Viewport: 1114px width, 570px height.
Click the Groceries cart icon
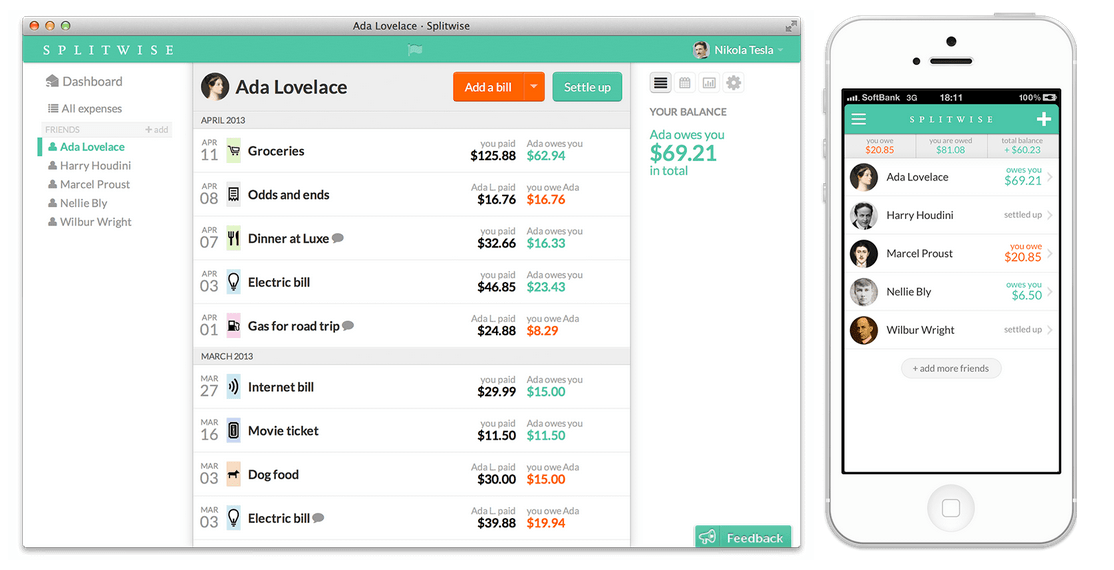point(233,151)
